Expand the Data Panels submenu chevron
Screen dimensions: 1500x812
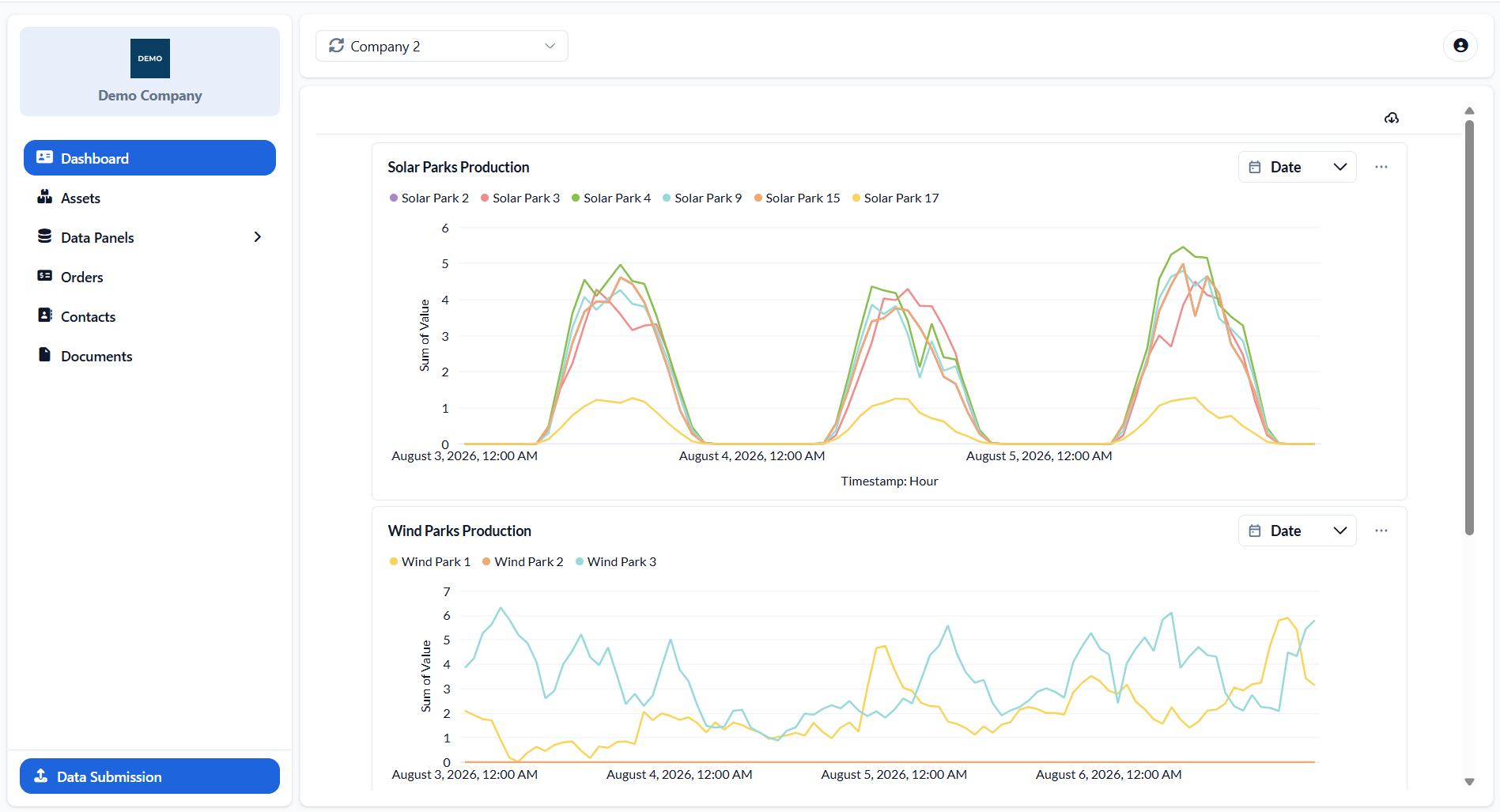pyautogui.click(x=257, y=237)
